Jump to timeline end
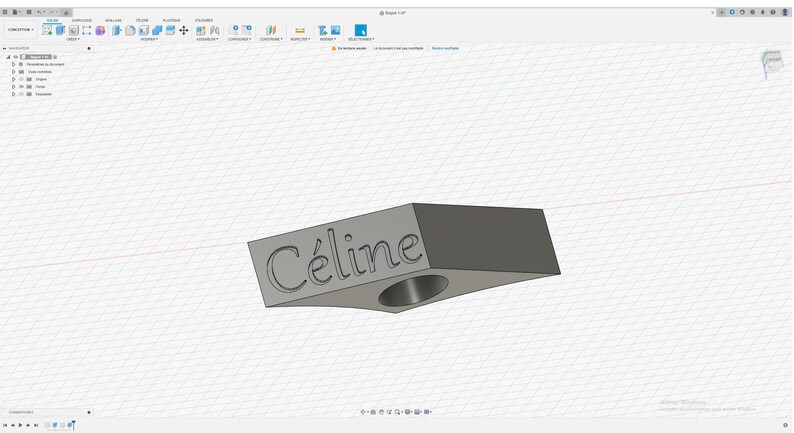This screenshot has width=794, height=433. pos(36,425)
